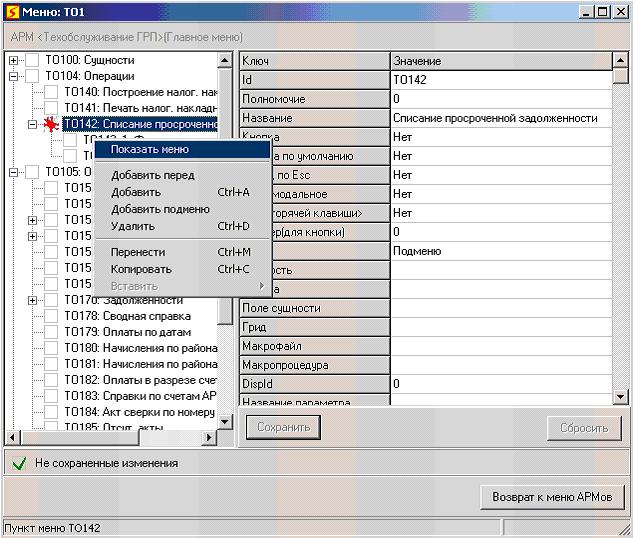Screen dimensions: 635x538
Task: Select 'Добавить подменю' in the context menu
Action: [x=160, y=209]
